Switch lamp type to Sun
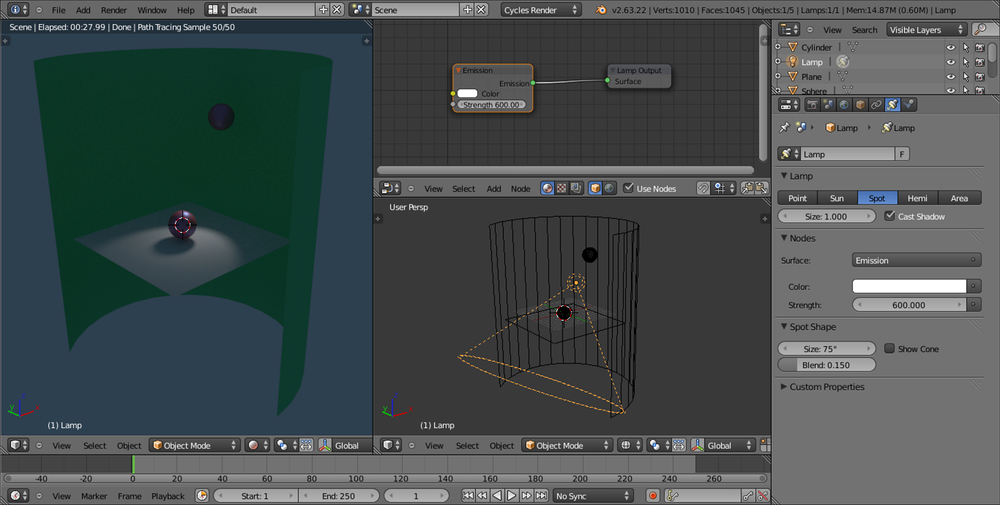This screenshot has height=505, width=1000. (837, 198)
